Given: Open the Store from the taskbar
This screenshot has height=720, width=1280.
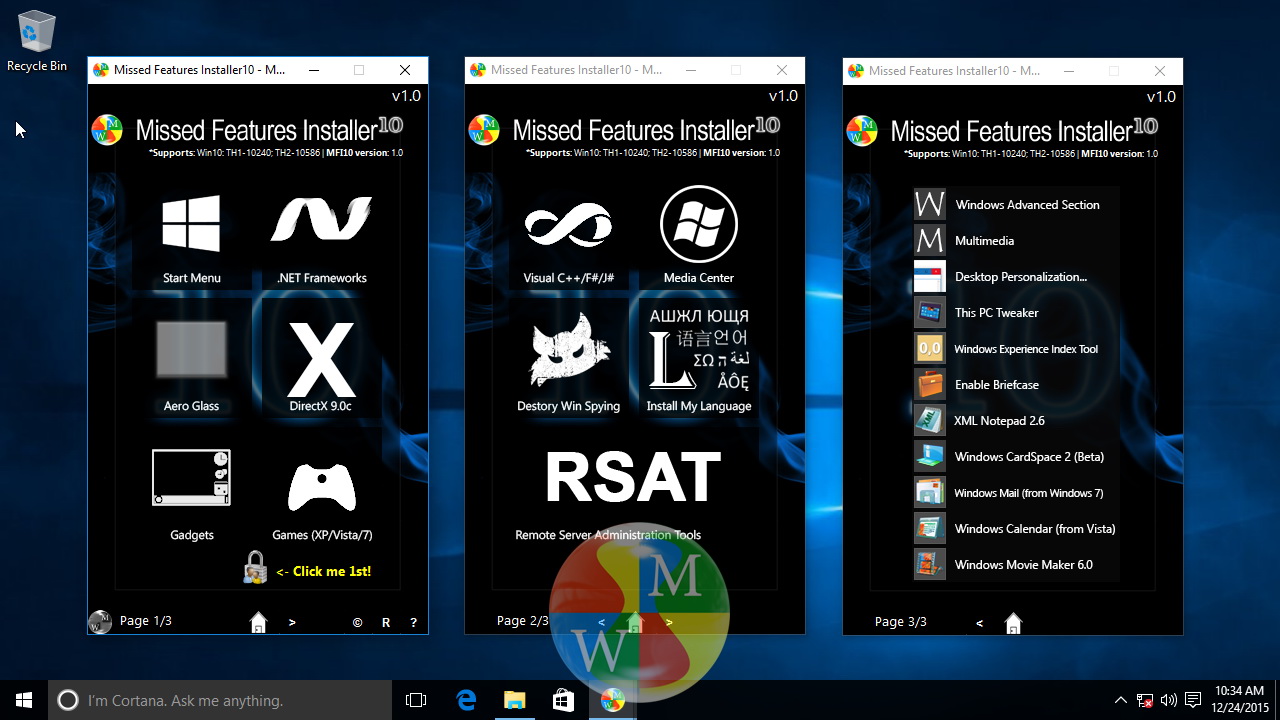Looking at the screenshot, I should click(x=562, y=700).
